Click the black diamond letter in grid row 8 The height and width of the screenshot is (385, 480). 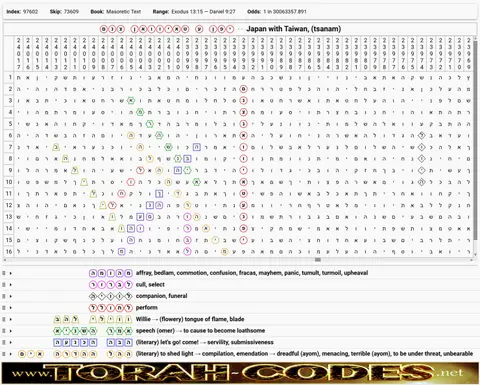point(422,159)
